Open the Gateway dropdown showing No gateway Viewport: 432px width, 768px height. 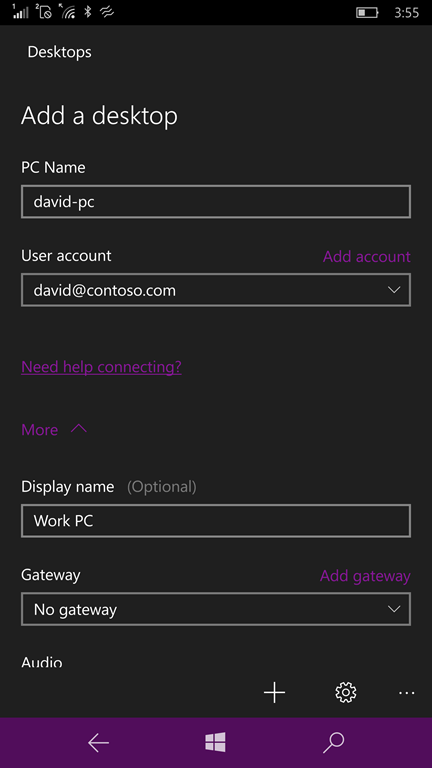(216, 609)
